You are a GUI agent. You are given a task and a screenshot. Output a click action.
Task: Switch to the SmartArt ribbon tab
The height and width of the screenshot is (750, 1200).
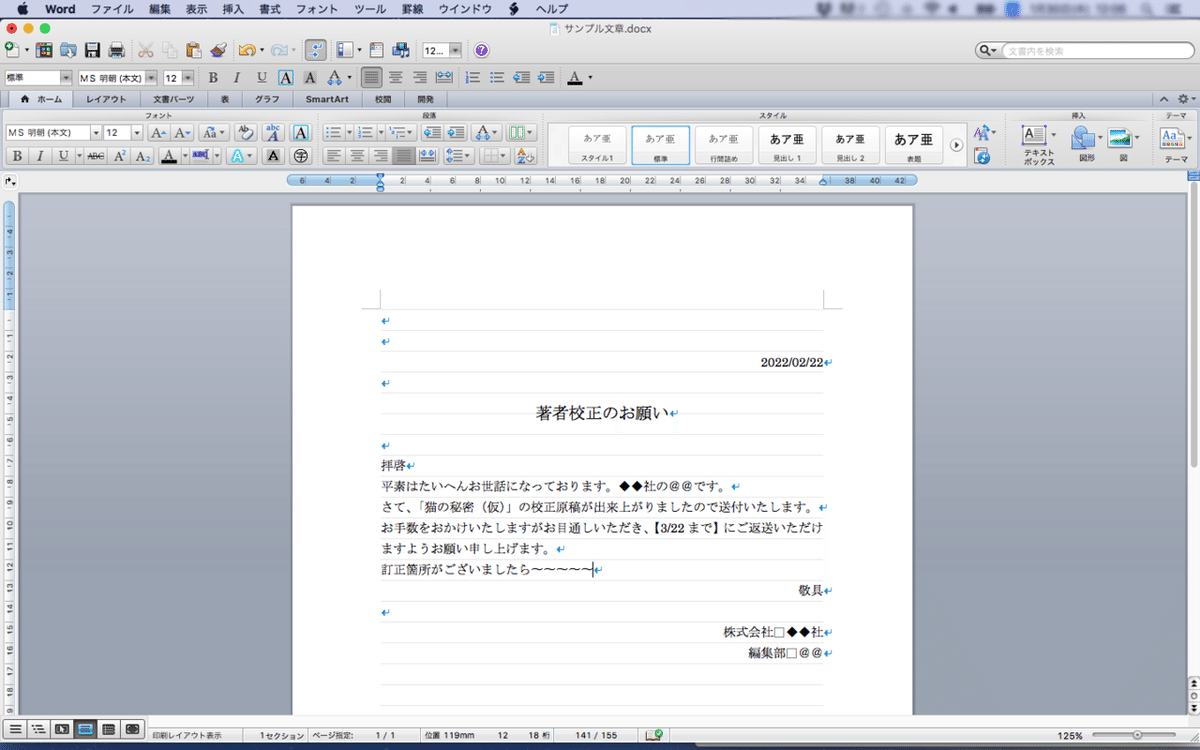(326, 99)
